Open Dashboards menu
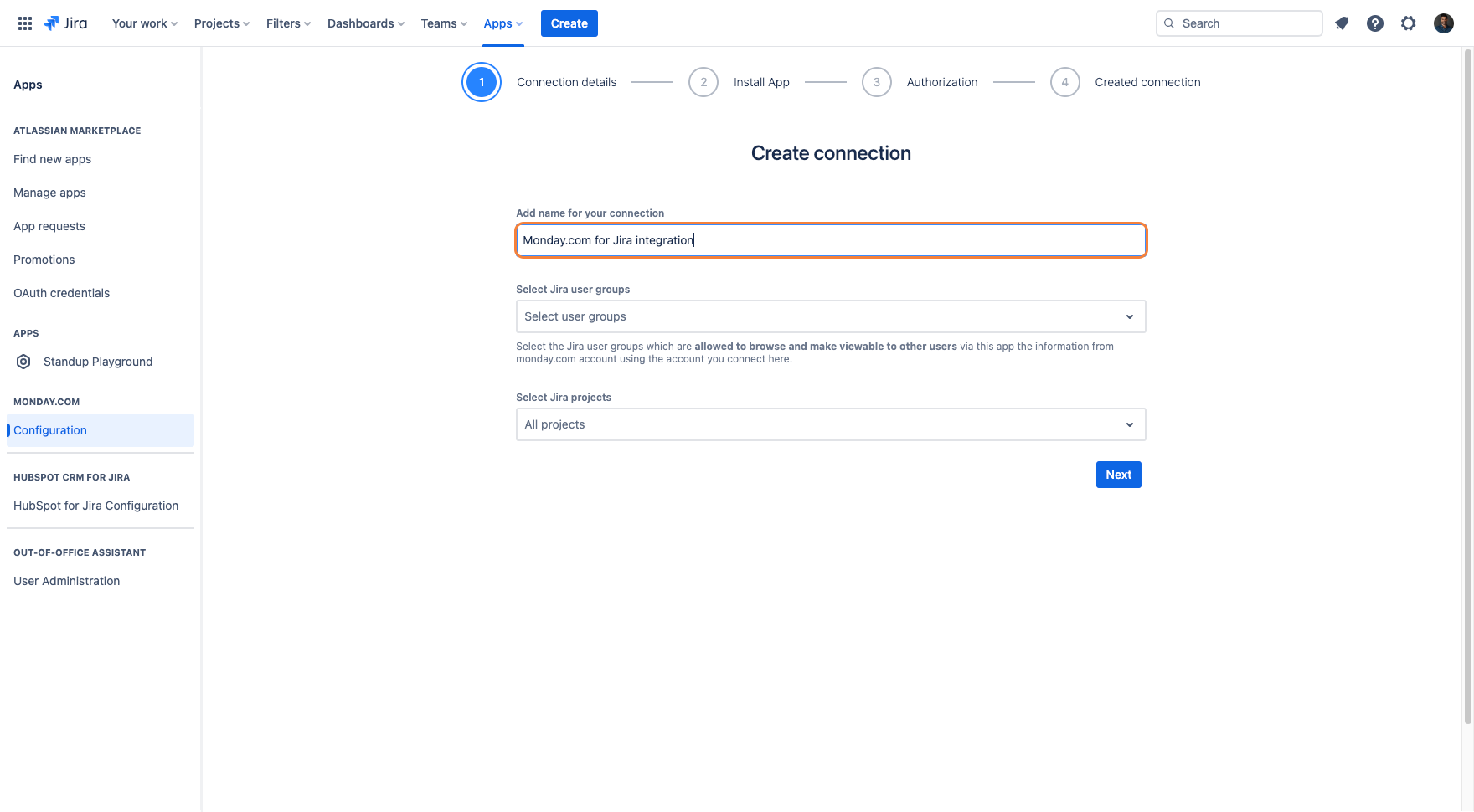The width and height of the screenshot is (1474, 812). coord(366,23)
